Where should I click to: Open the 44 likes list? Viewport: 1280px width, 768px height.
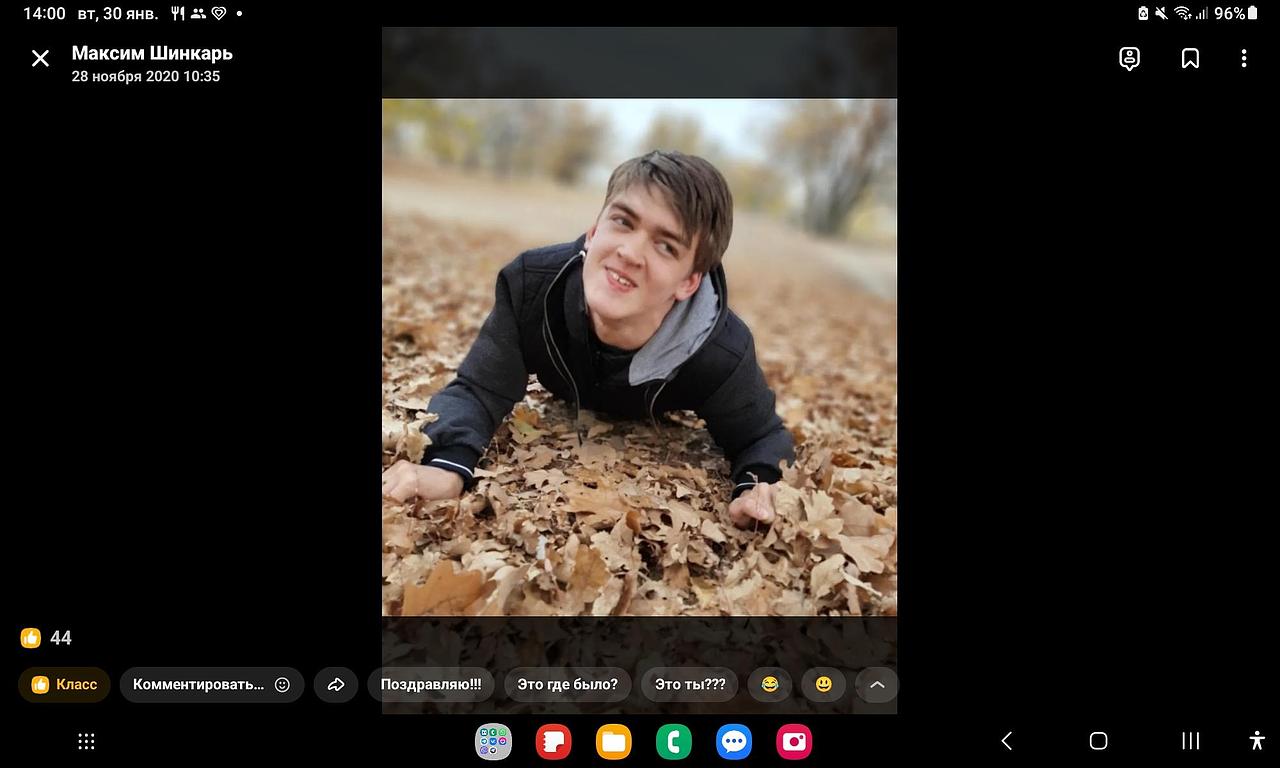click(47, 638)
